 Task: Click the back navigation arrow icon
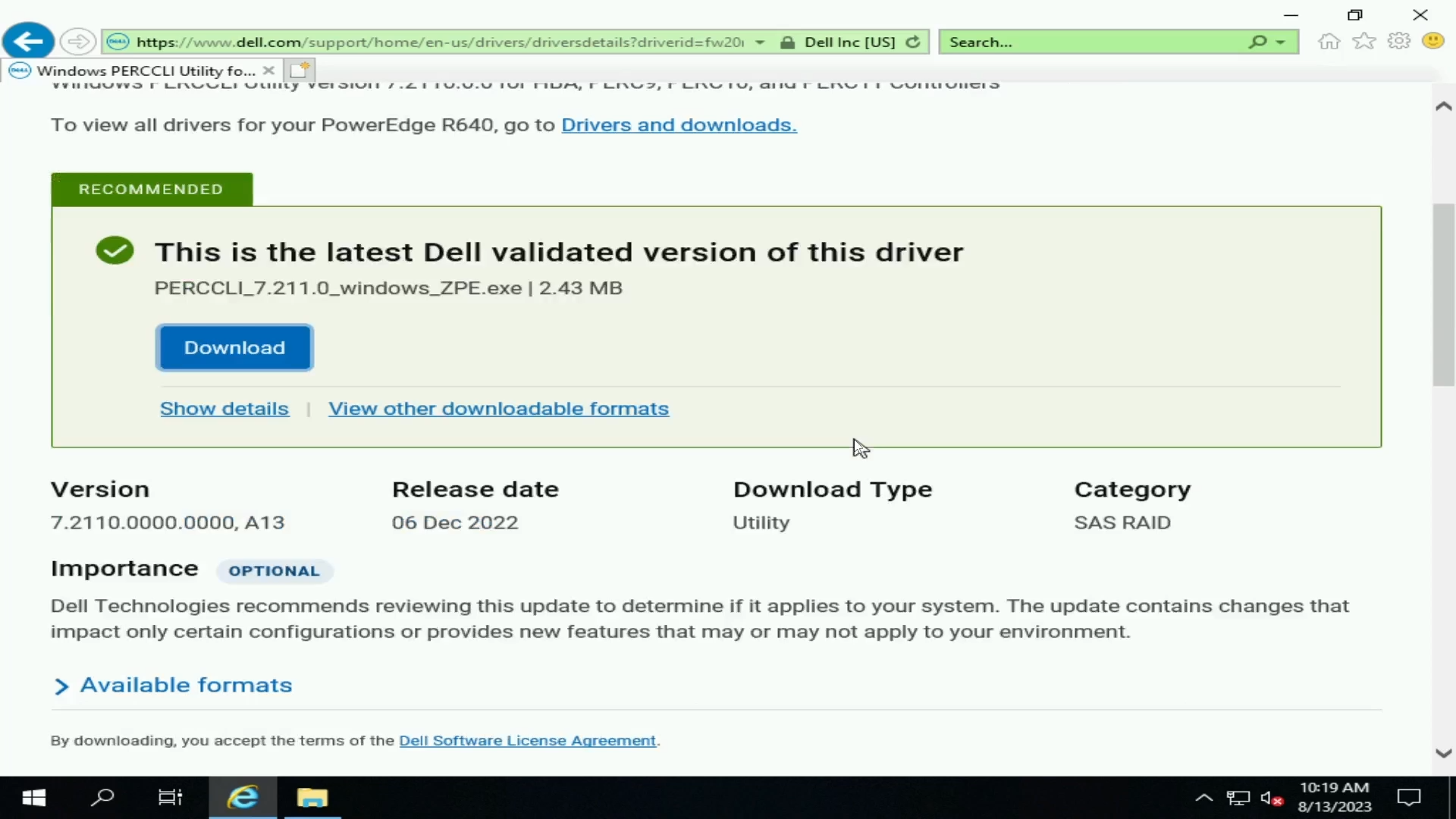(28, 41)
